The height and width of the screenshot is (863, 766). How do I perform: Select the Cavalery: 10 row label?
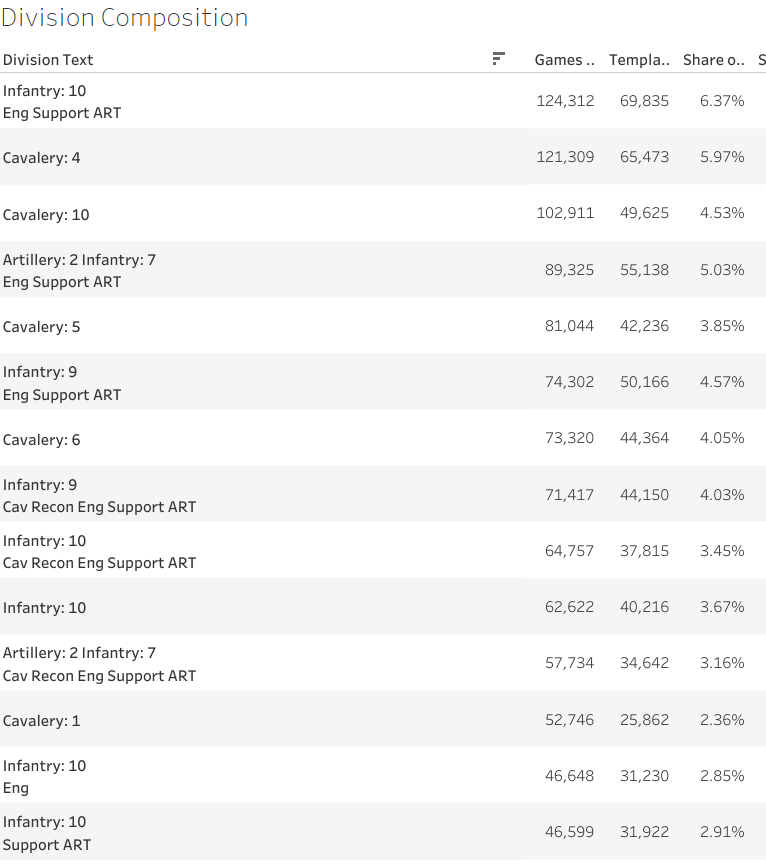[46, 215]
